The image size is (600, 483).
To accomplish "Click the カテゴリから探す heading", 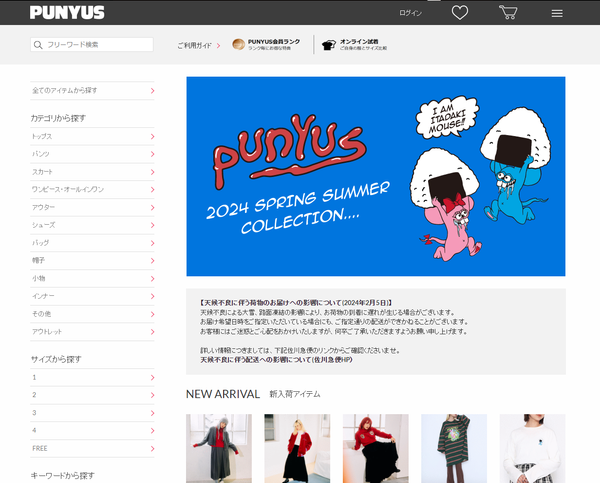I will click(x=58, y=118).
